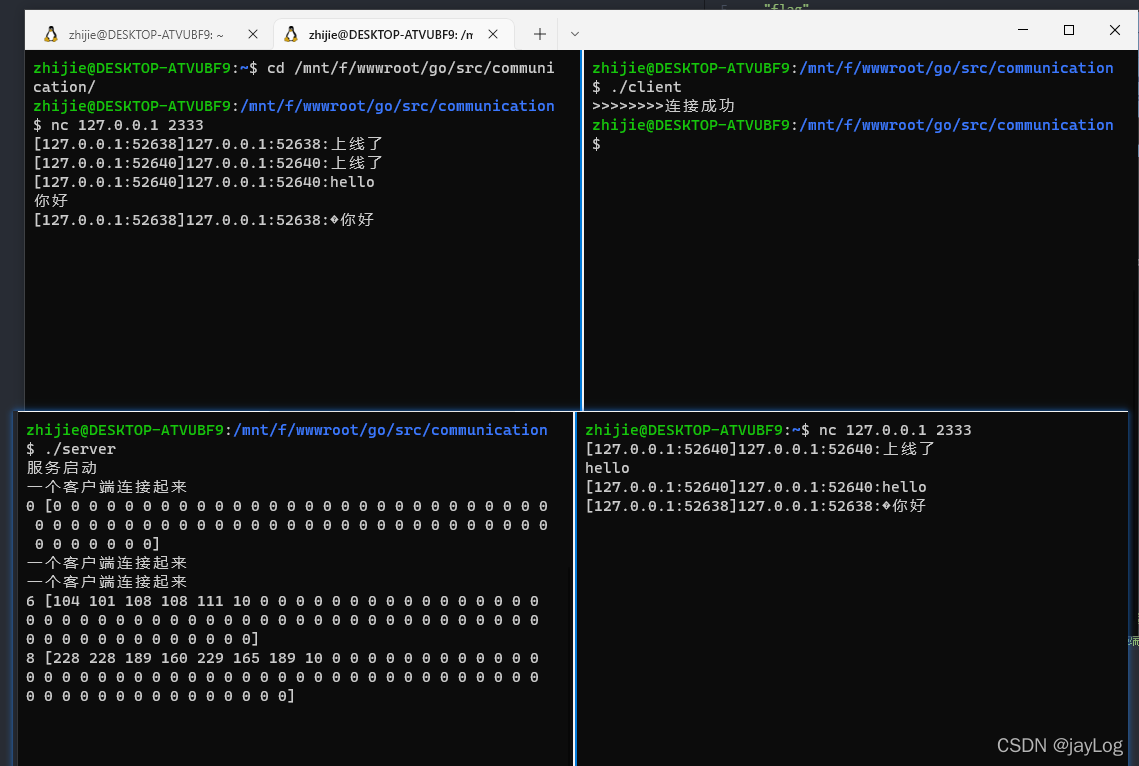
Task: Click the 'nc 127.0.0.1 2333' command in top-left pane
Action: [x=127, y=125]
